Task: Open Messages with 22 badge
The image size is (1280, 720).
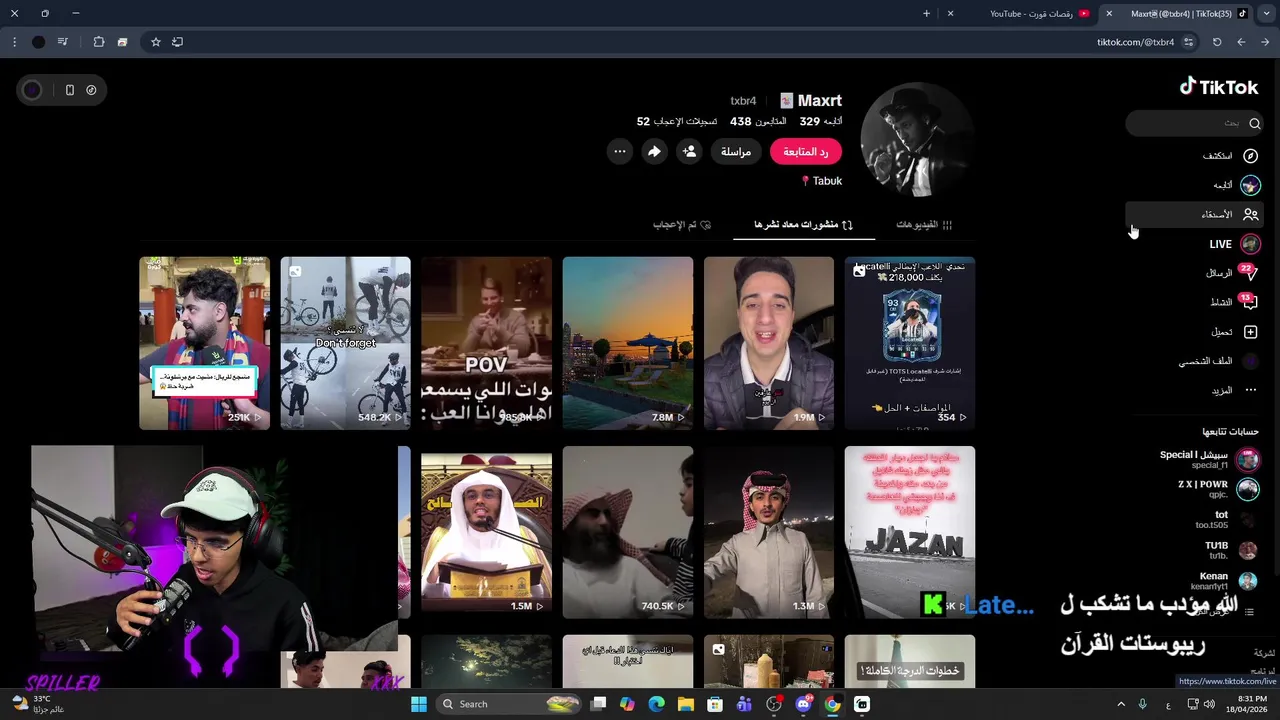Action: point(1232,273)
